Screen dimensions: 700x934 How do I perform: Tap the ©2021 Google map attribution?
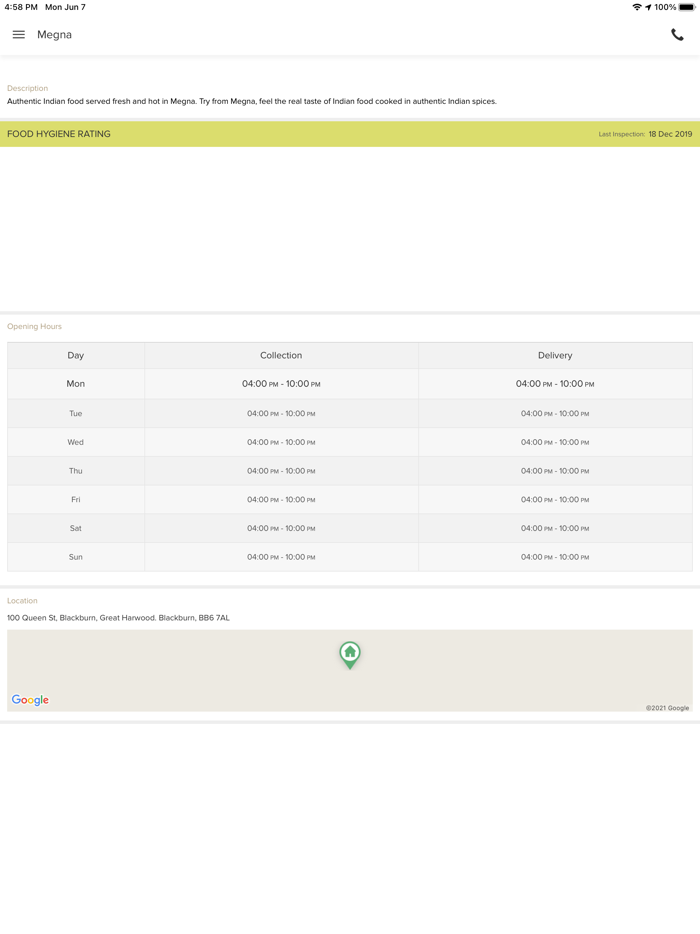(667, 708)
